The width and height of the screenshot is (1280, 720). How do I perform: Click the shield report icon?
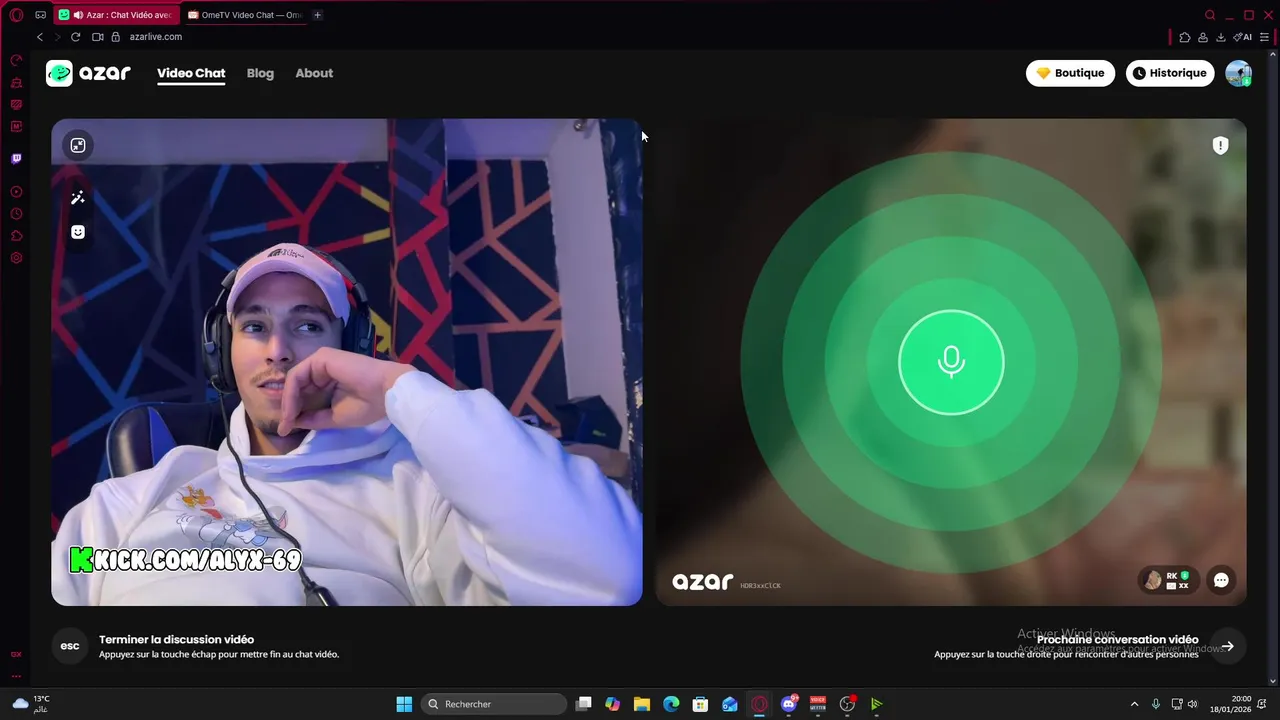coord(1220,146)
